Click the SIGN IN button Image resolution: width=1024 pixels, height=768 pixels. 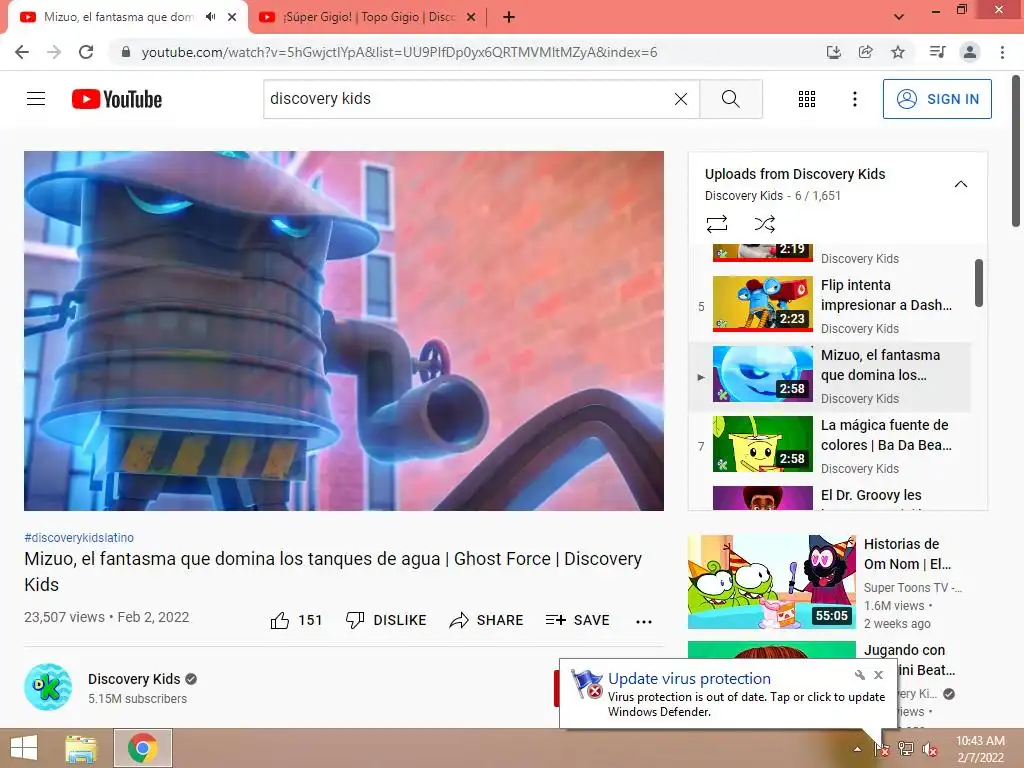click(x=936, y=99)
